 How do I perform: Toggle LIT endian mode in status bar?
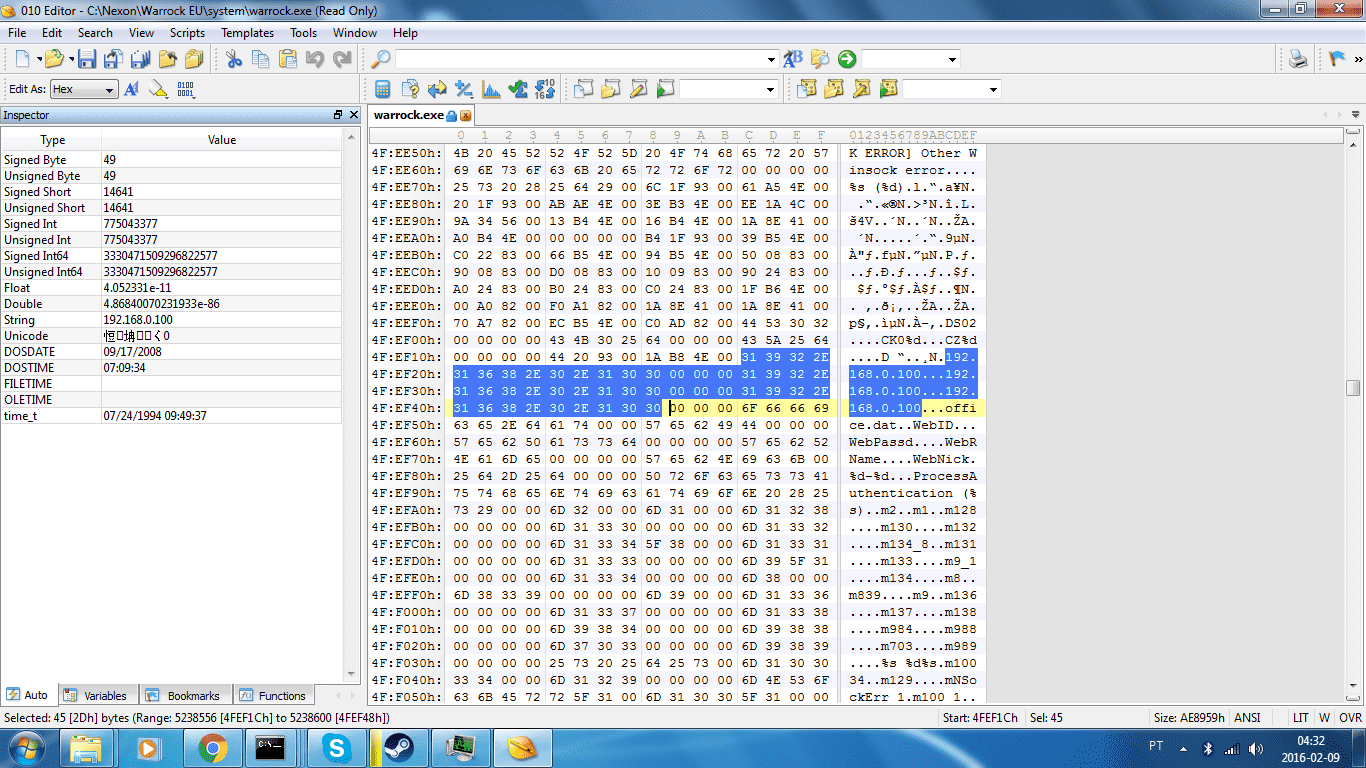coord(1300,718)
